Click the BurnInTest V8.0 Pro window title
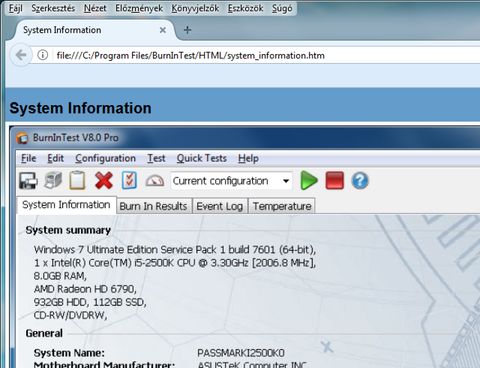This screenshot has height=368, width=480. point(76,138)
